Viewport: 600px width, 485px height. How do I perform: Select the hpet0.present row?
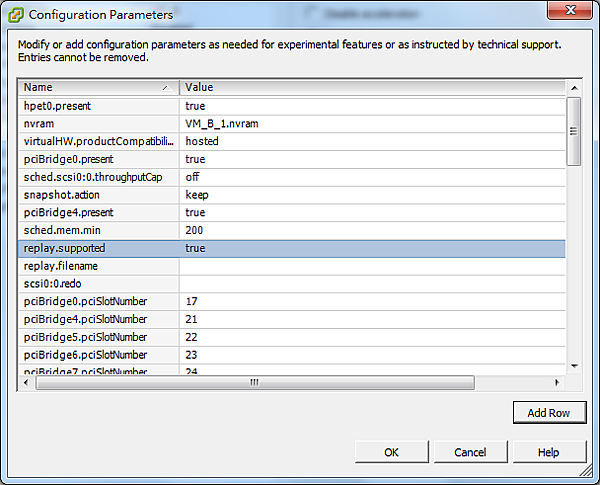point(98,105)
